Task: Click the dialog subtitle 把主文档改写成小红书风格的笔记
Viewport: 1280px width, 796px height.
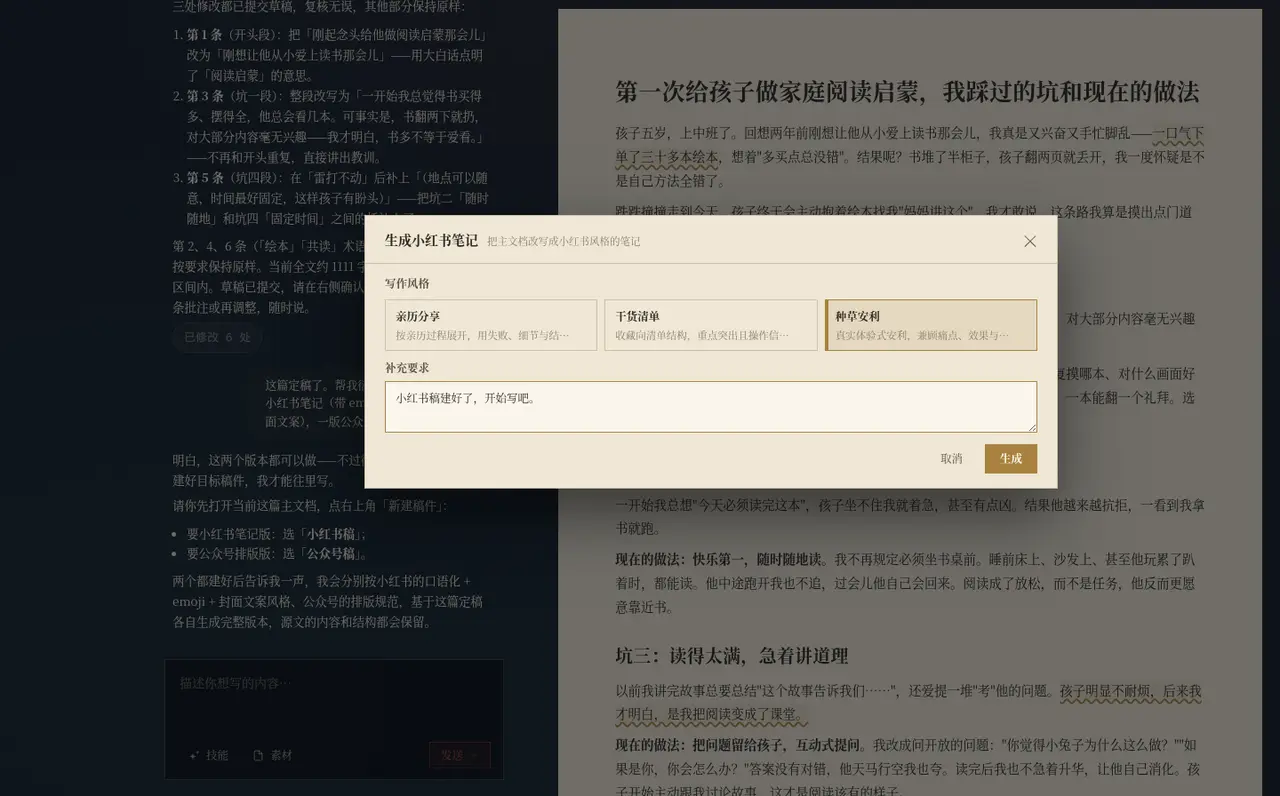Action: [x=563, y=242]
